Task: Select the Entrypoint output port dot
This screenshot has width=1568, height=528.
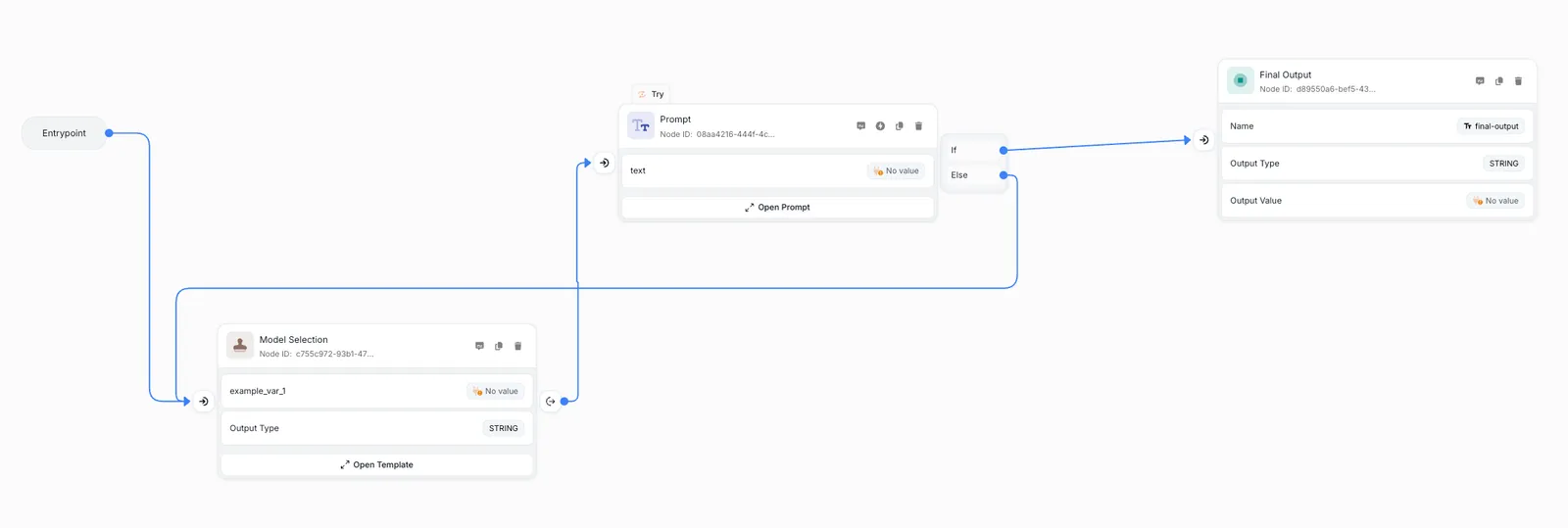Action: coord(109,133)
